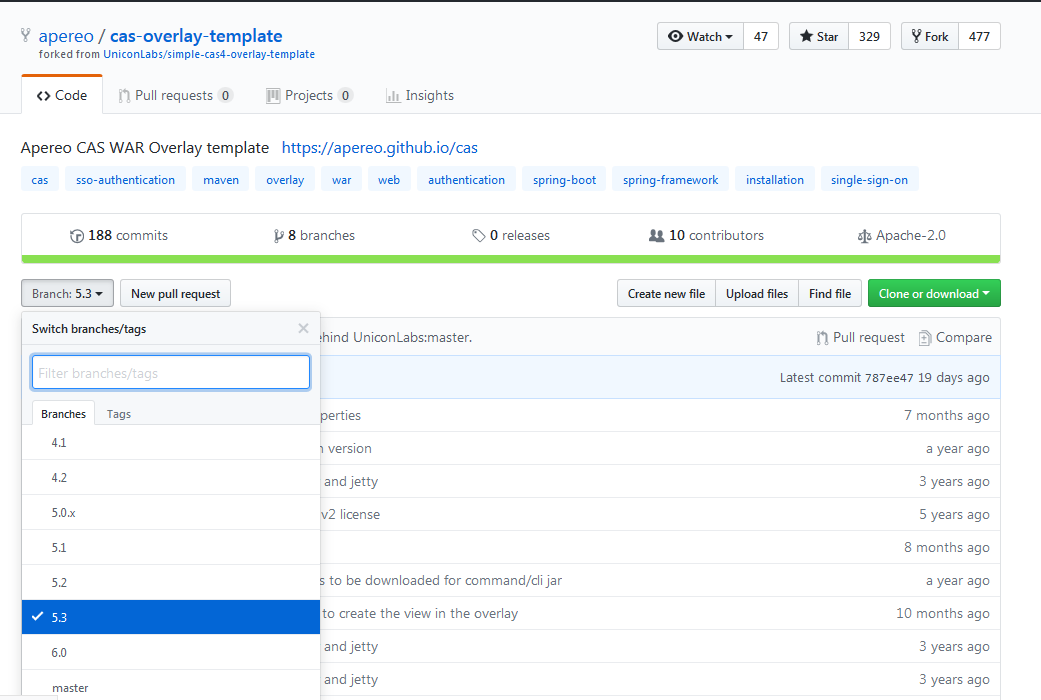Image resolution: width=1041 pixels, height=700 pixels.
Task: Click the project board icon on the Projects tab
Action: coord(273,96)
